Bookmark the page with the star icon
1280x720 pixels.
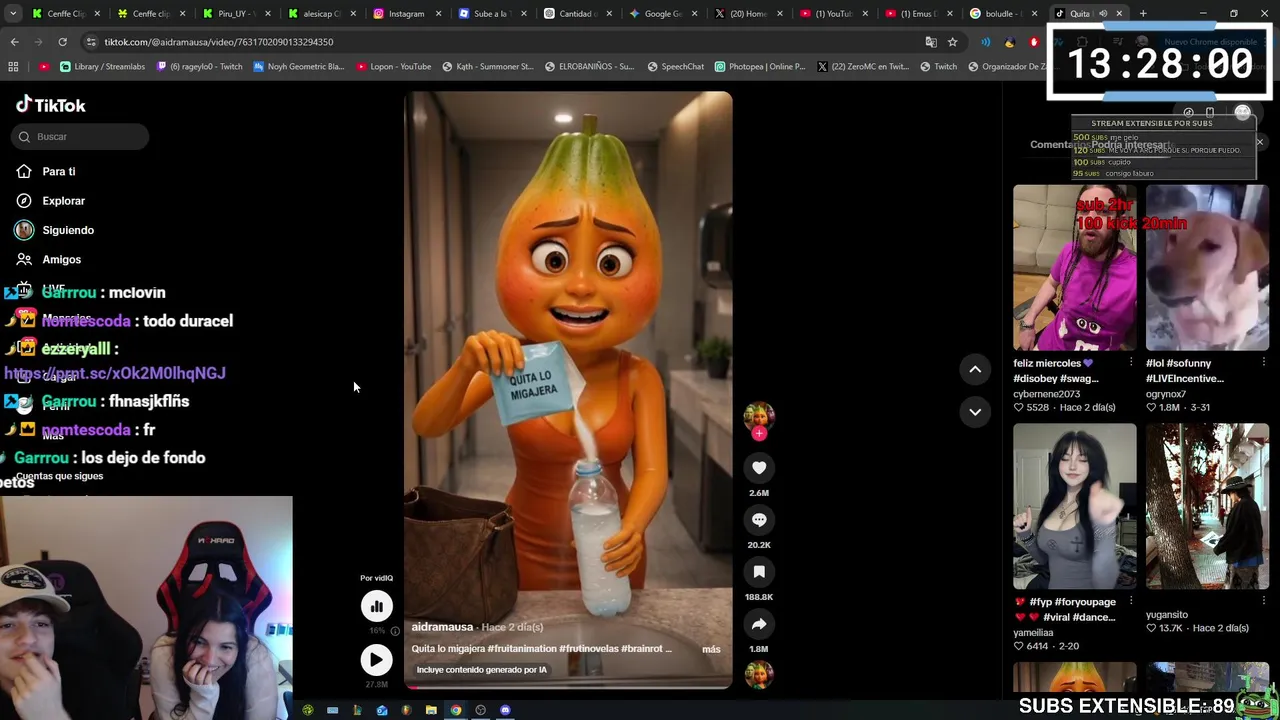[952, 42]
